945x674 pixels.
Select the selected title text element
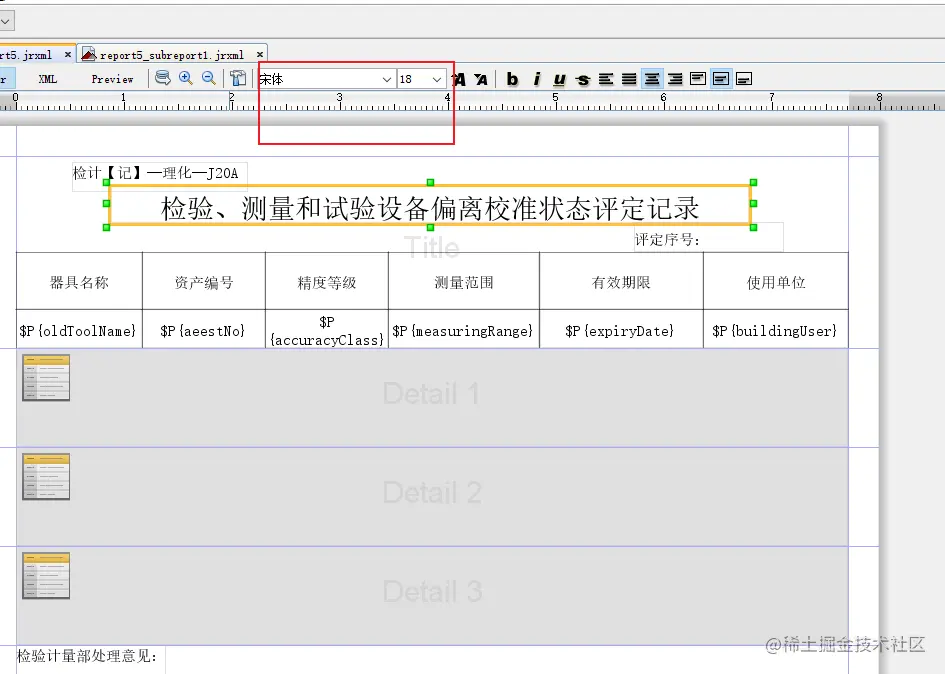(x=428, y=207)
